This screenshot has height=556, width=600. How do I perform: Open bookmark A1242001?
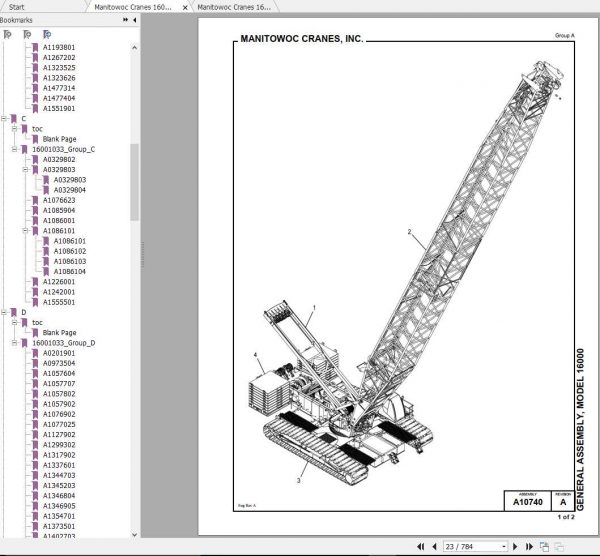tap(59, 292)
